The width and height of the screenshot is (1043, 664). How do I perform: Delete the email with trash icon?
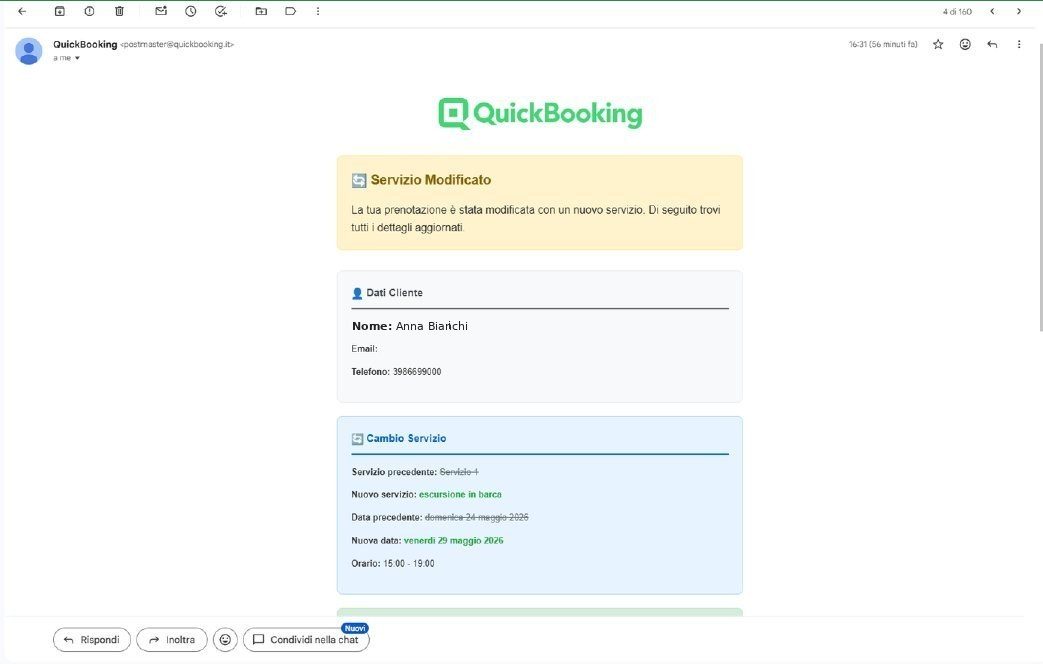pyautogui.click(x=119, y=11)
